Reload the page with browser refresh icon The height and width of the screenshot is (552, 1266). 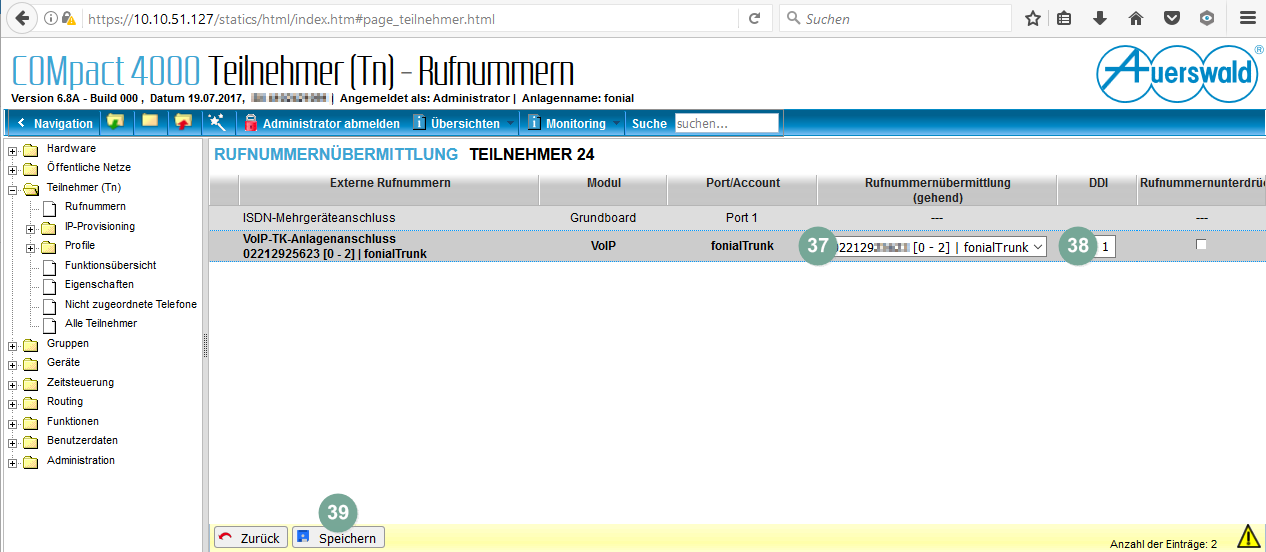(x=754, y=19)
